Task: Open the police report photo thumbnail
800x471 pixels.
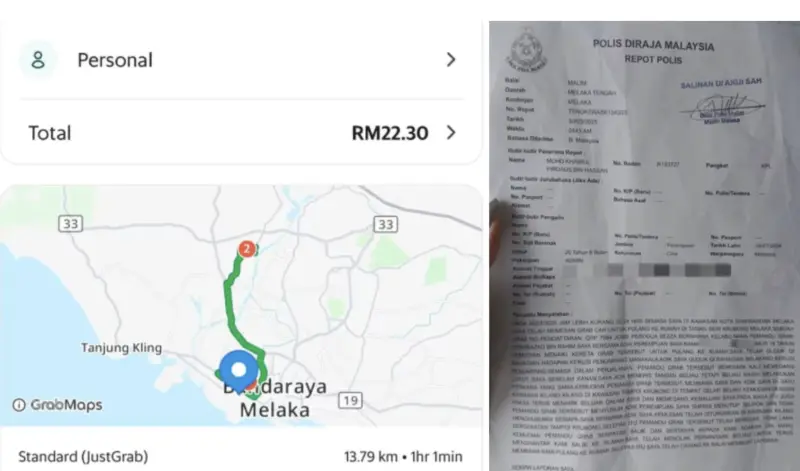Action: [644, 246]
